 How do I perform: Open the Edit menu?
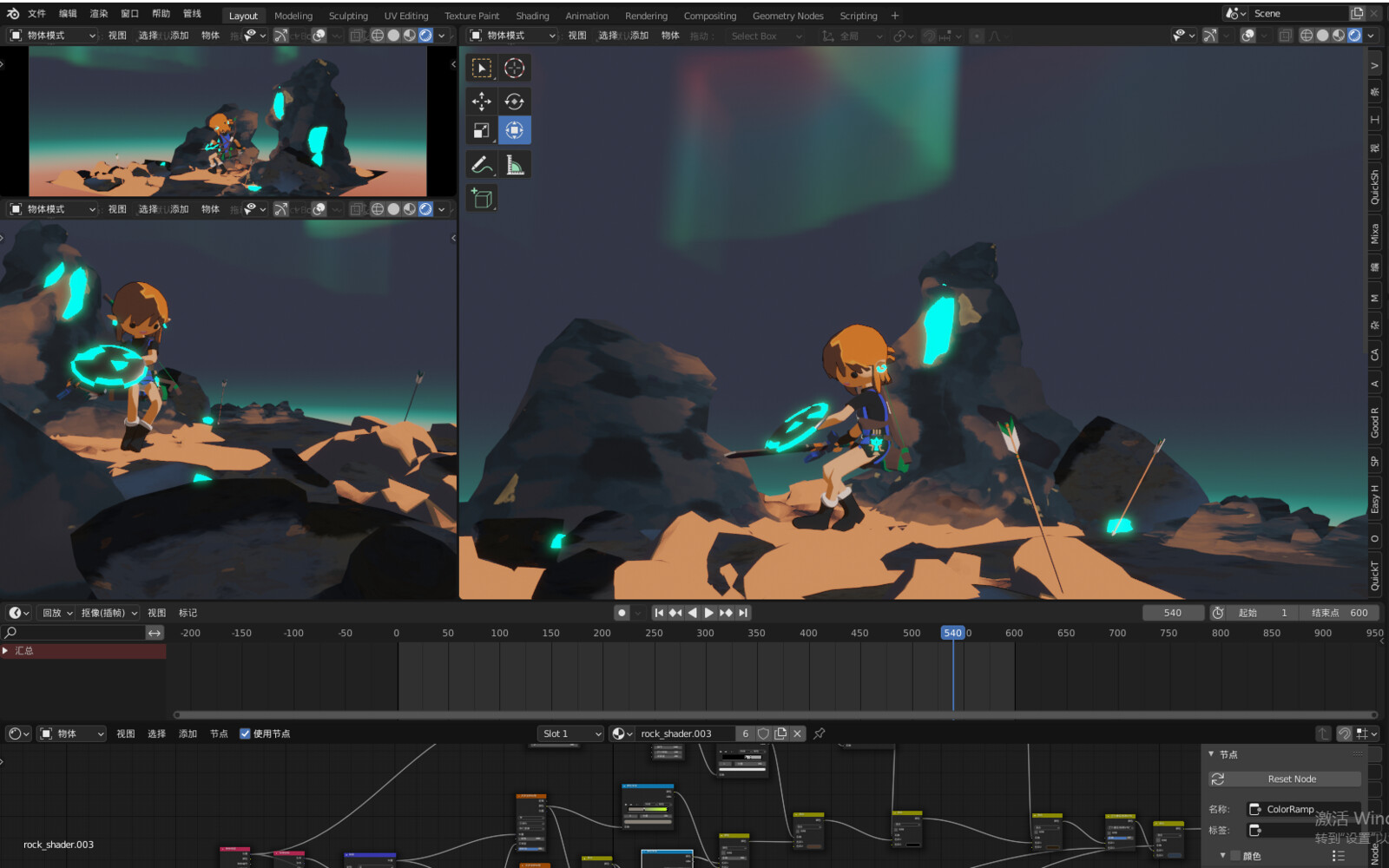coord(68,14)
